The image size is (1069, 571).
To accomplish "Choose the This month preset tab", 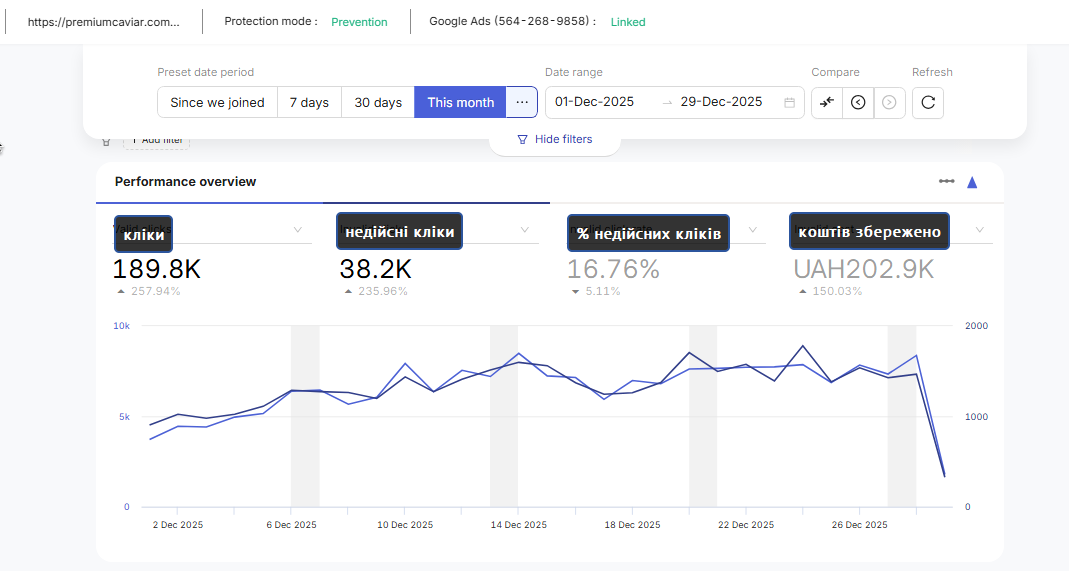I will 460,102.
